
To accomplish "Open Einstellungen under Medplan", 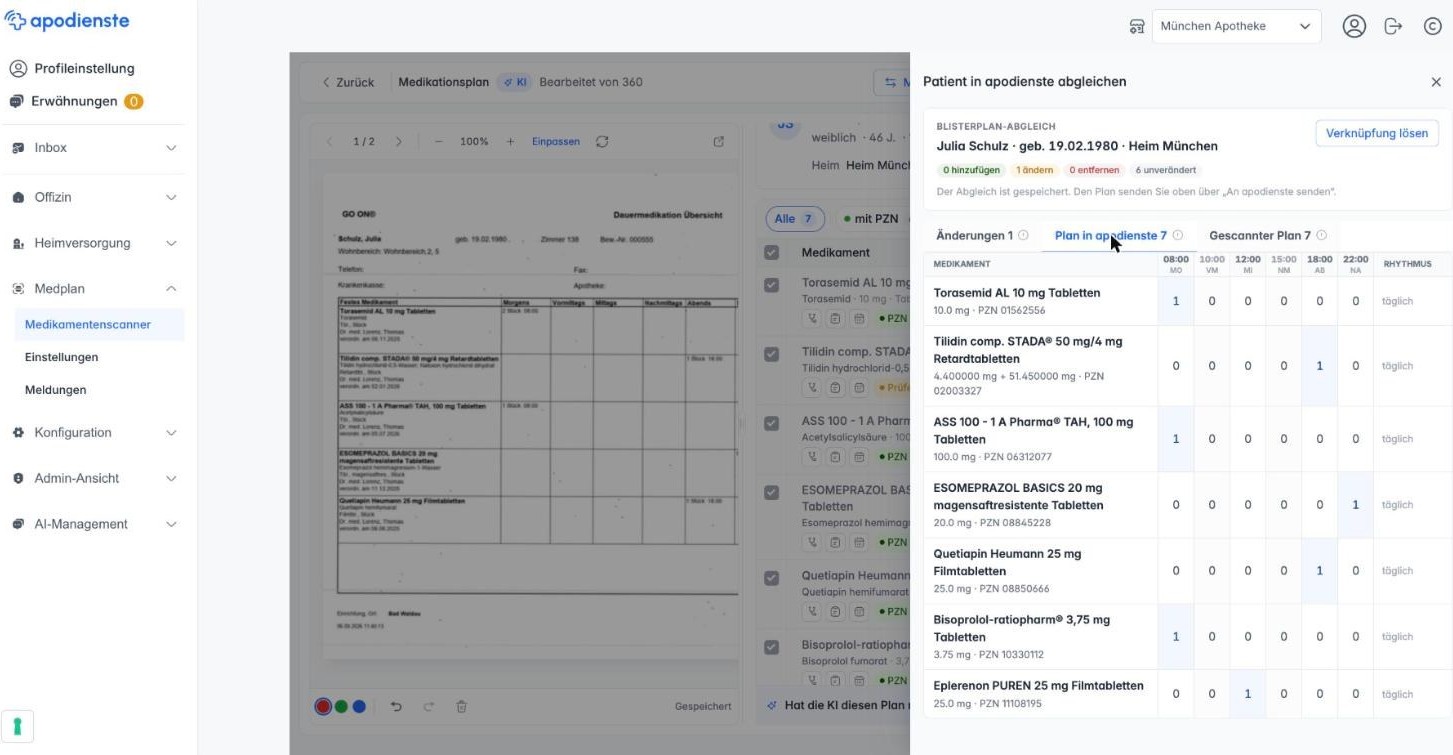I will coord(61,357).
